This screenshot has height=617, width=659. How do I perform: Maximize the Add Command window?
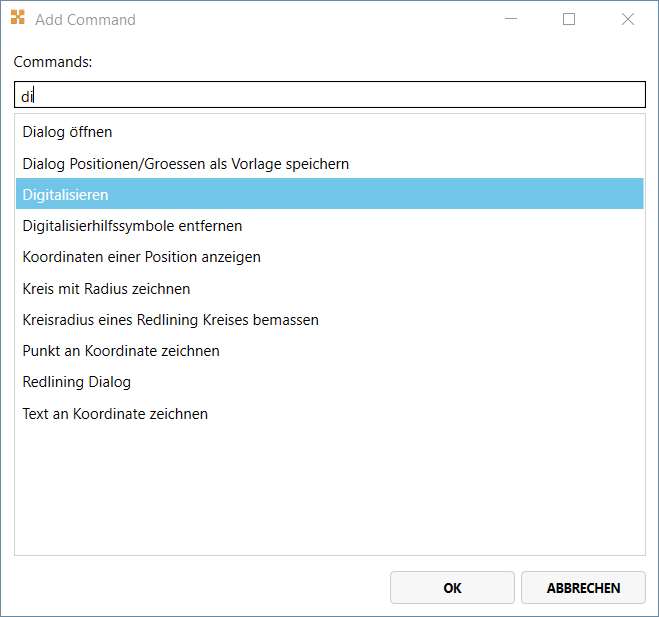[x=569, y=19]
